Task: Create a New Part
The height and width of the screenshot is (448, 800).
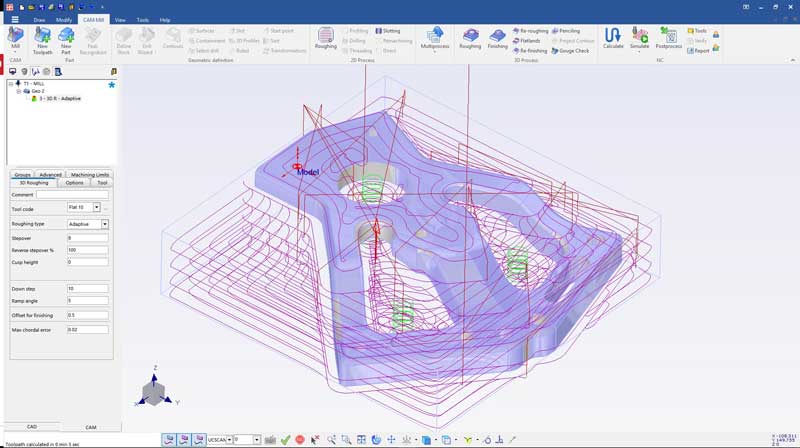Action: pos(66,38)
